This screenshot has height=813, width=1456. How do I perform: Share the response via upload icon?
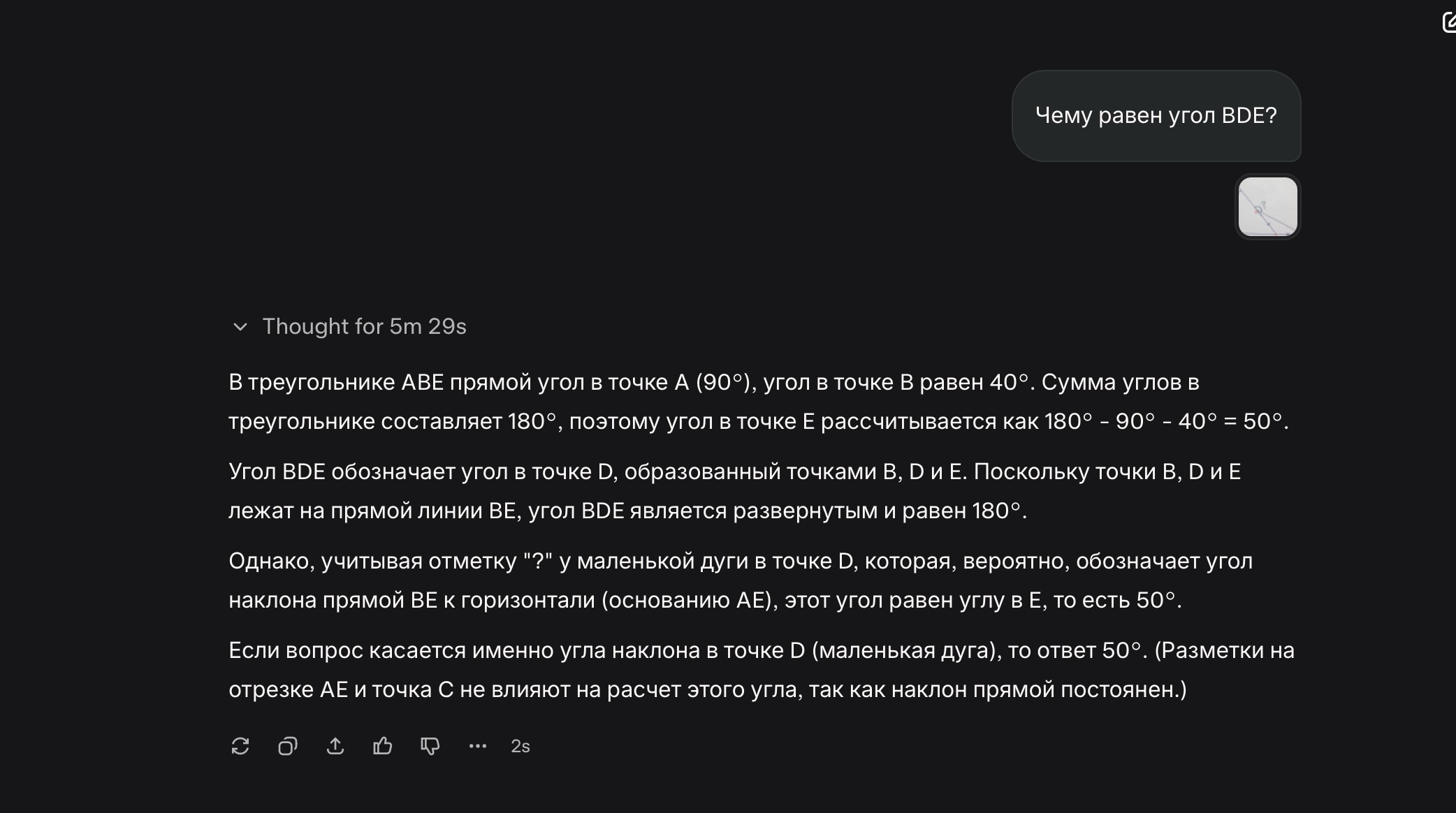point(335,746)
